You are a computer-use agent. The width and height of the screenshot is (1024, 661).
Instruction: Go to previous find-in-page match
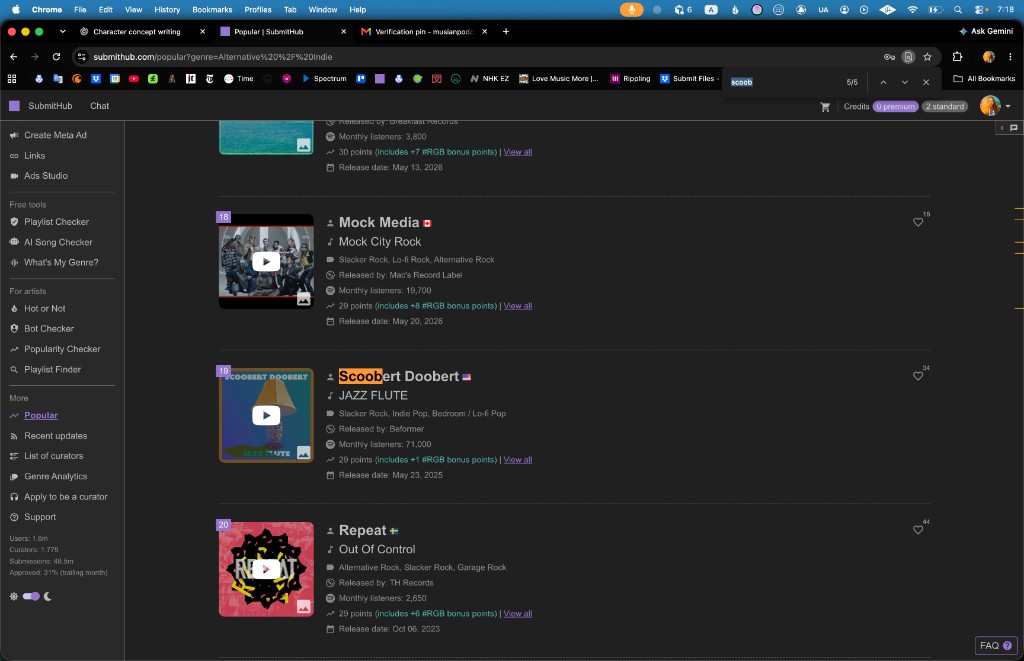[x=883, y=82]
